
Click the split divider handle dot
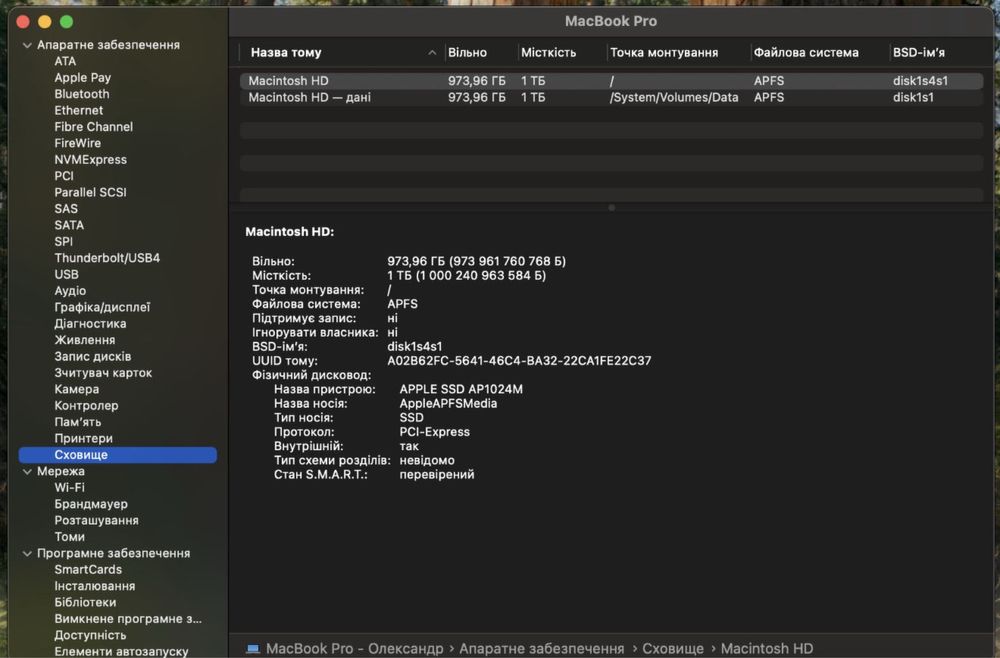click(612, 208)
